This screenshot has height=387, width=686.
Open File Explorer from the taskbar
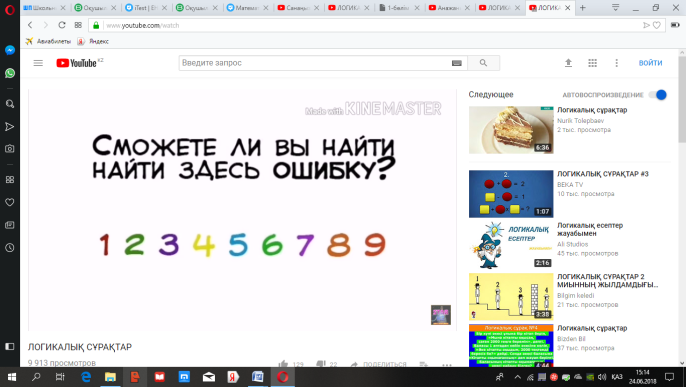pos(110,377)
